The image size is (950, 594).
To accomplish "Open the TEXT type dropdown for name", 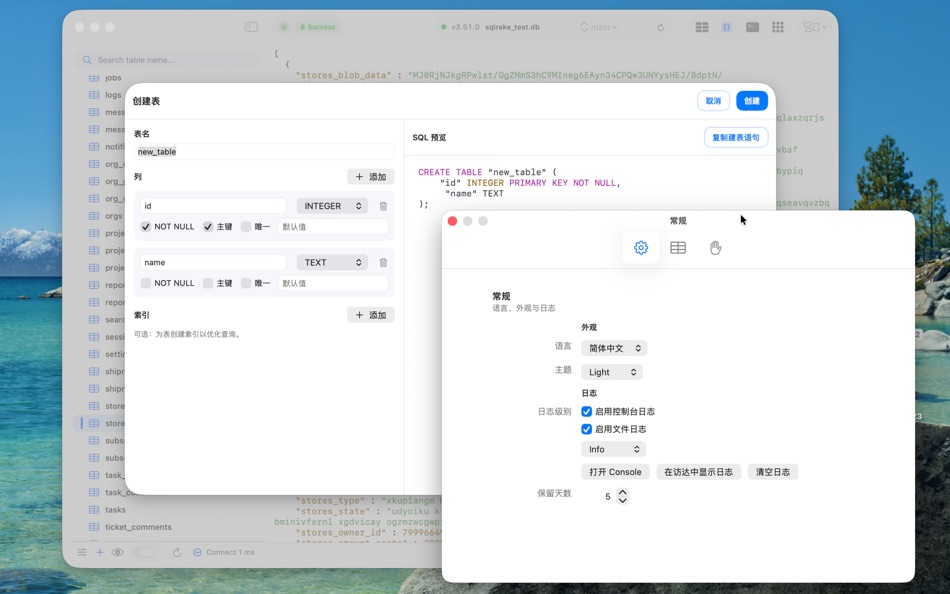I will click(x=332, y=262).
